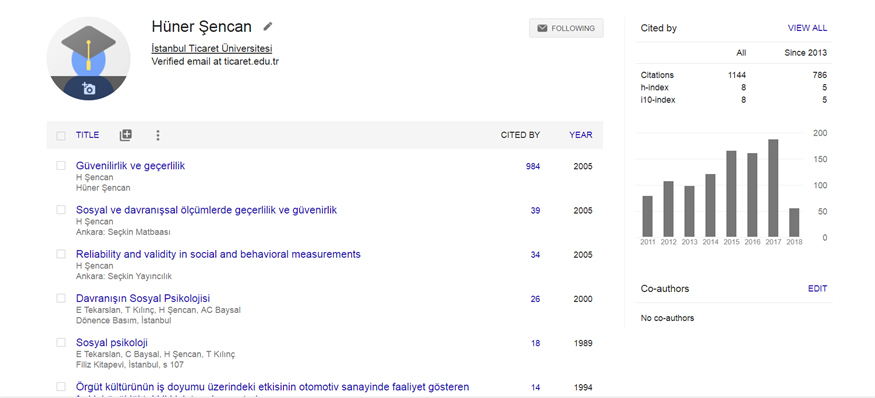
Task: Tick the checkbox for Sosyal psikoloji
Action: click(x=61, y=343)
